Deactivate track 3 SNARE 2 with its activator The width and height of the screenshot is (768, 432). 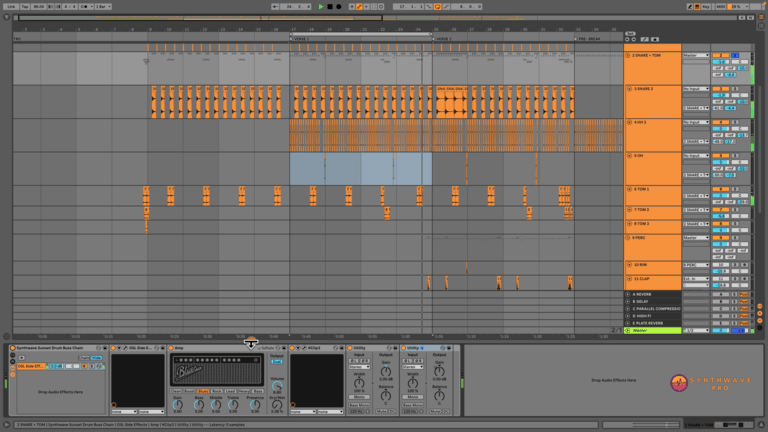coord(720,89)
